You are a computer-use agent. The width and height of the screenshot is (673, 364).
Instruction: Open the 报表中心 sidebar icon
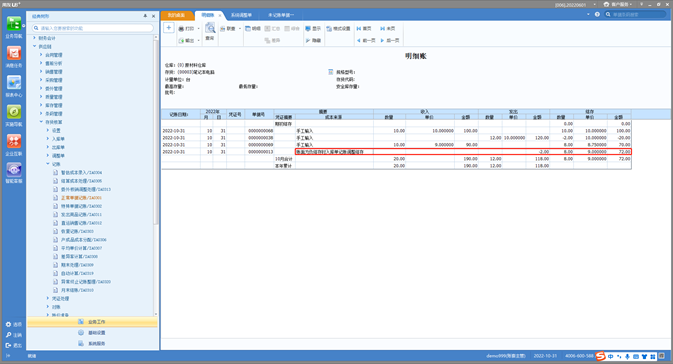tap(14, 82)
